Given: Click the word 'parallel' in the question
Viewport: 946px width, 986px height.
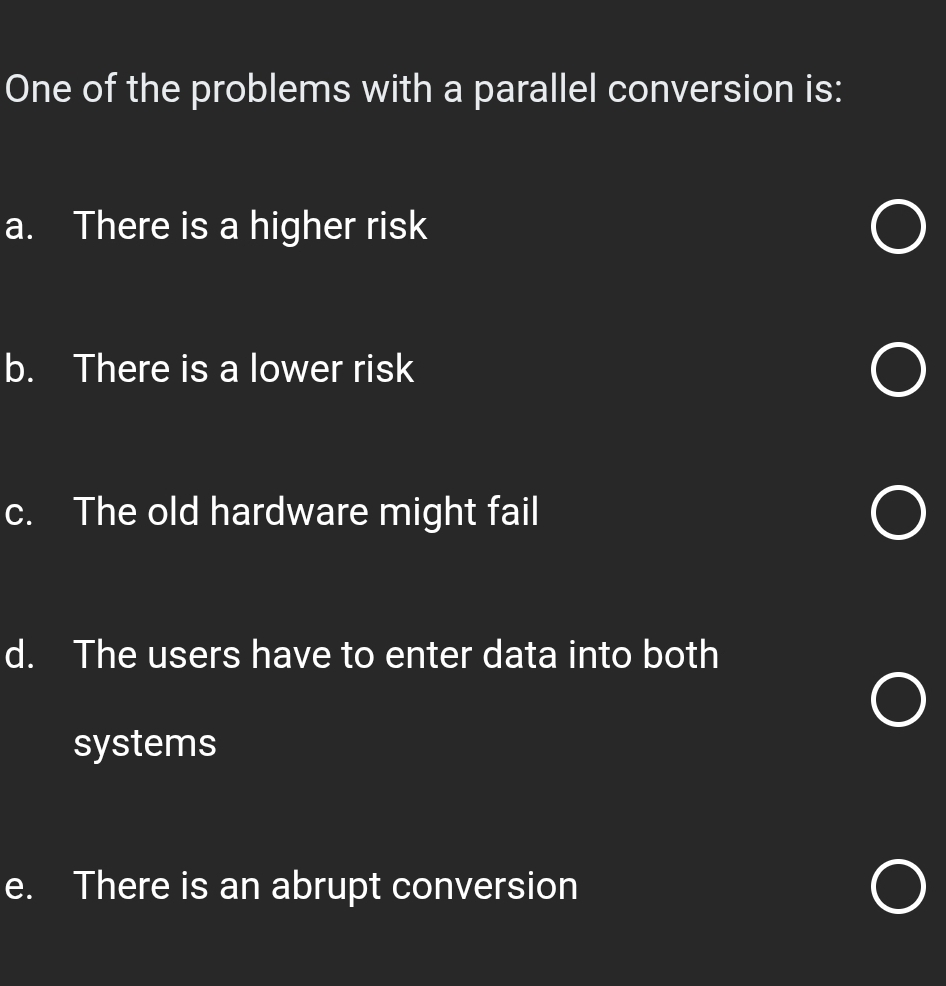Looking at the screenshot, I should pos(535,90).
